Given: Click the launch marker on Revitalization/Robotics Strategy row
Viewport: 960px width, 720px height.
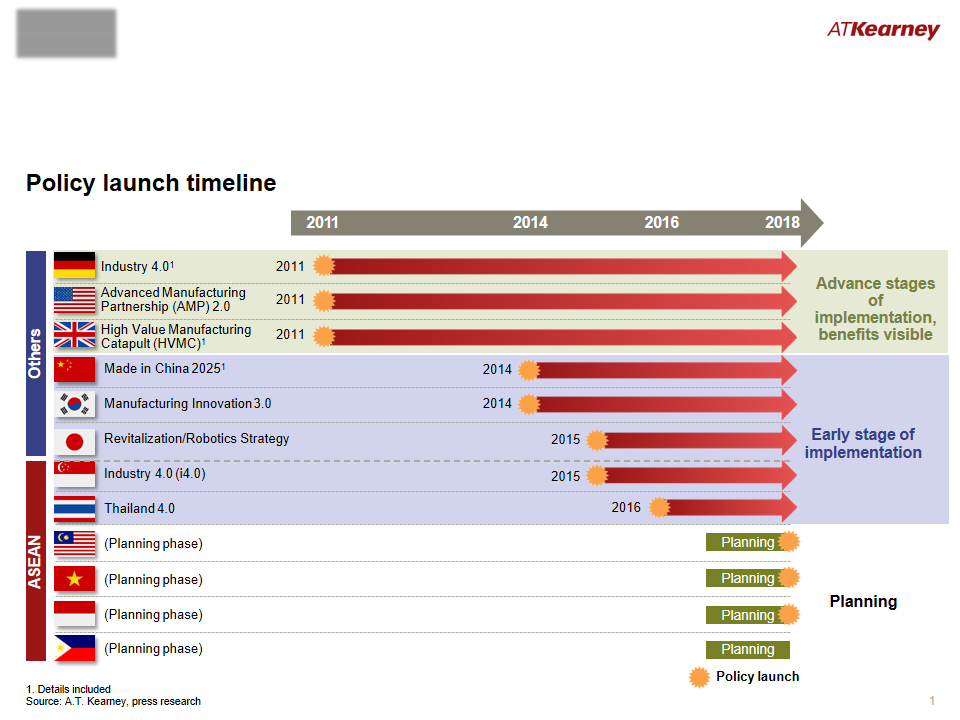Looking at the screenshot, I should (x=597, y=440).
